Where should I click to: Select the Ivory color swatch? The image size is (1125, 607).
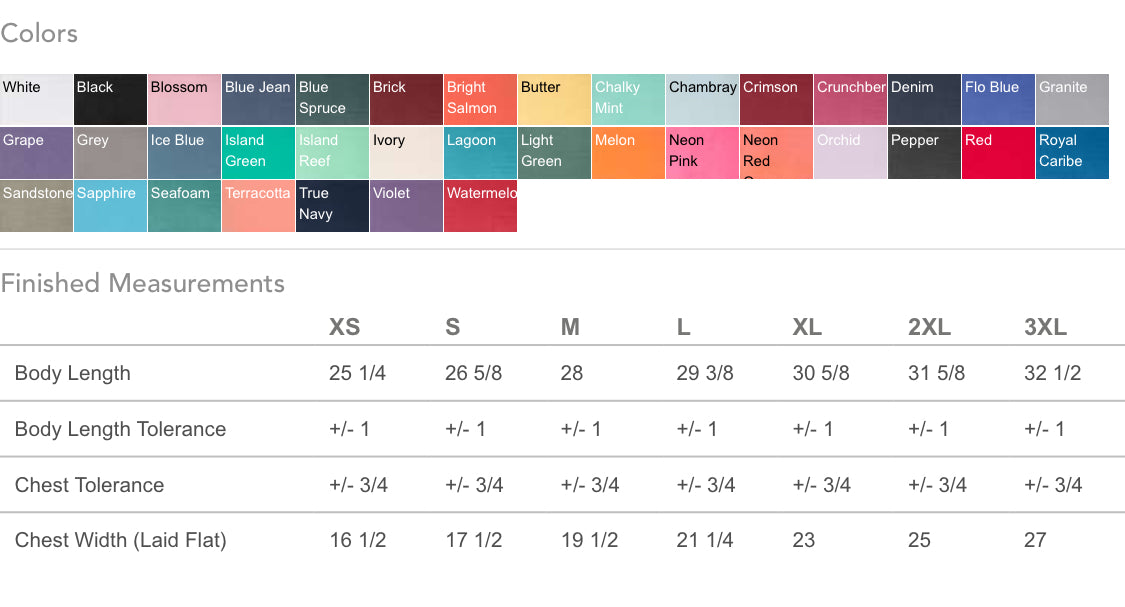406,153
